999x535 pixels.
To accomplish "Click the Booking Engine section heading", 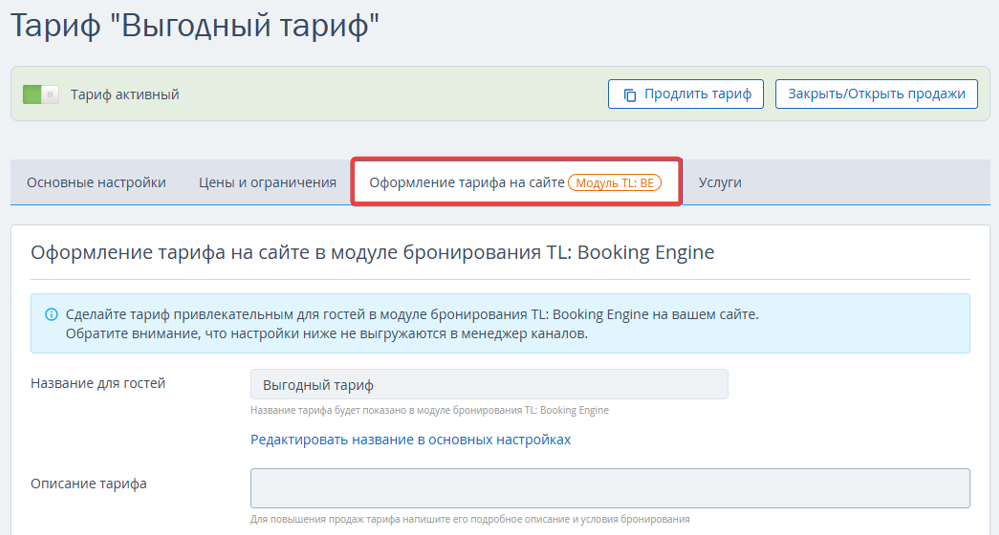I will click(x=372, y=253).
